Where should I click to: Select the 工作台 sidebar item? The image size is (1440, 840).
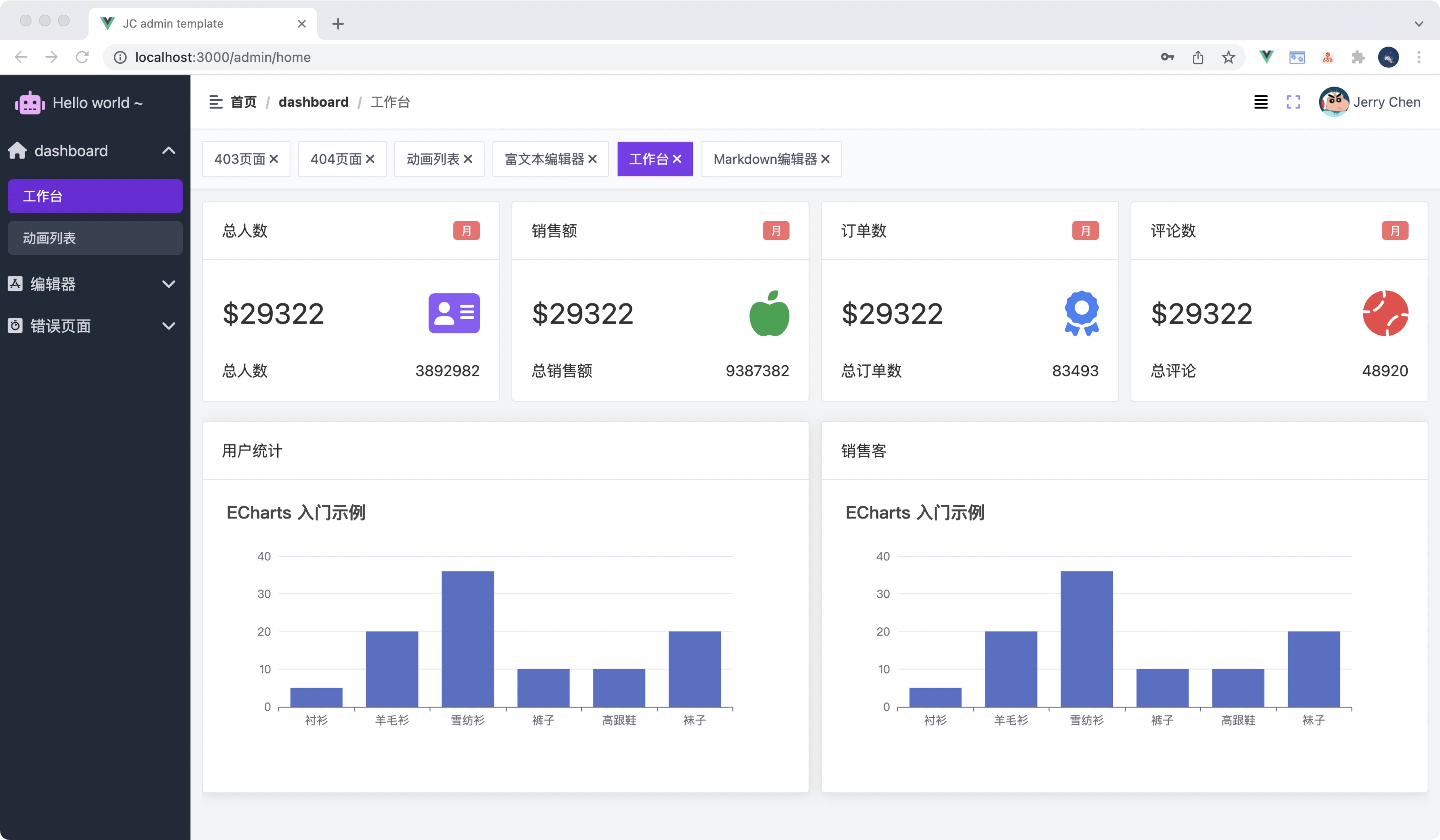click(95, 196)
